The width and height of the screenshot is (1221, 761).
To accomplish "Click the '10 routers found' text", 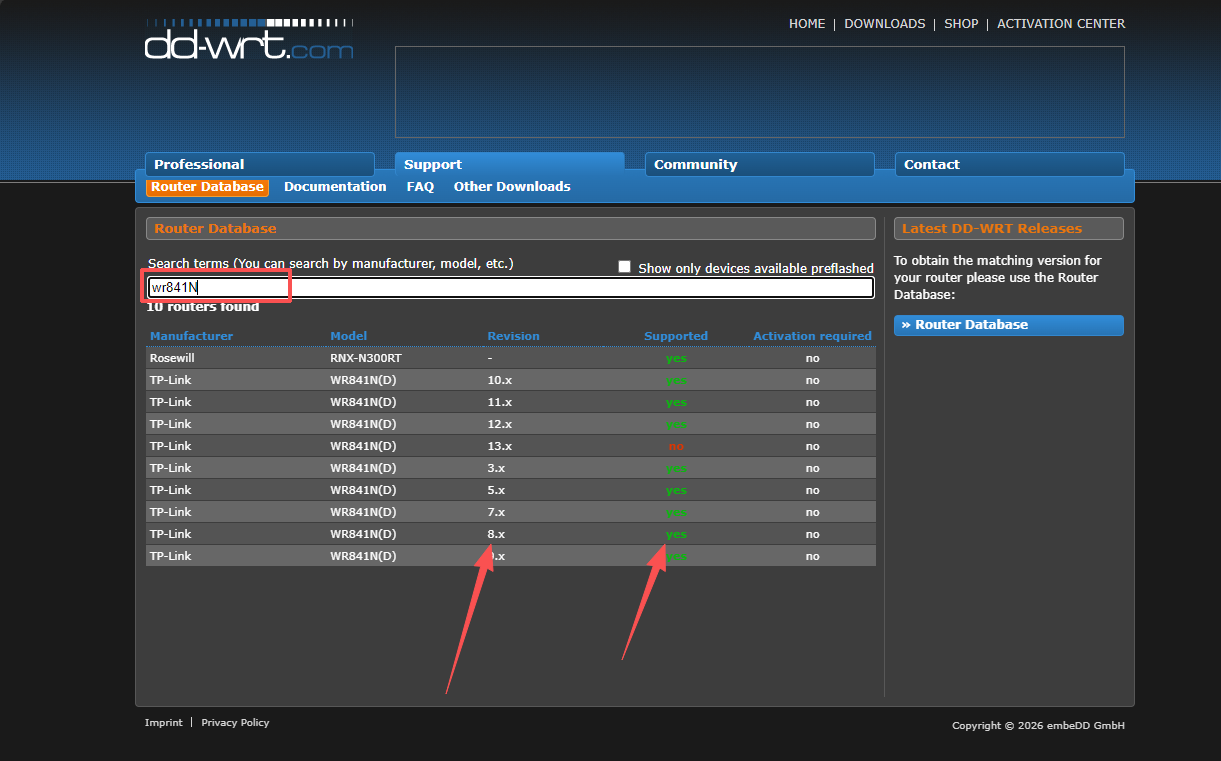I will click(x=203, y=307).
